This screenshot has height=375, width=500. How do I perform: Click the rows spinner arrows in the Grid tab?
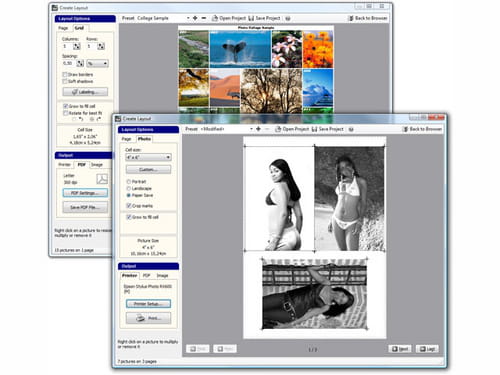point(101,46)
